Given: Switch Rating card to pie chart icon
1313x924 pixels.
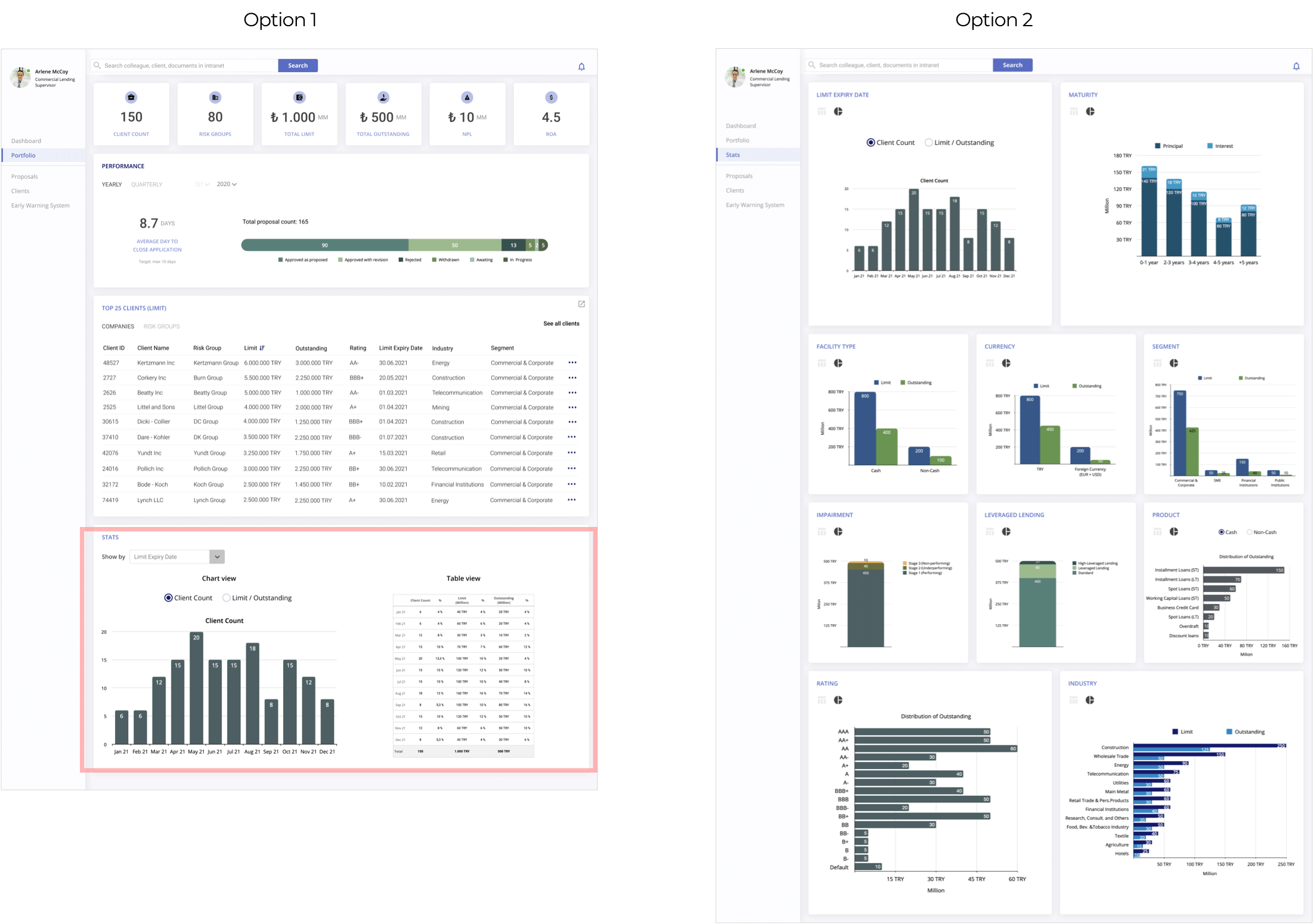Looking at the screenshot, I should pos(838,700).
